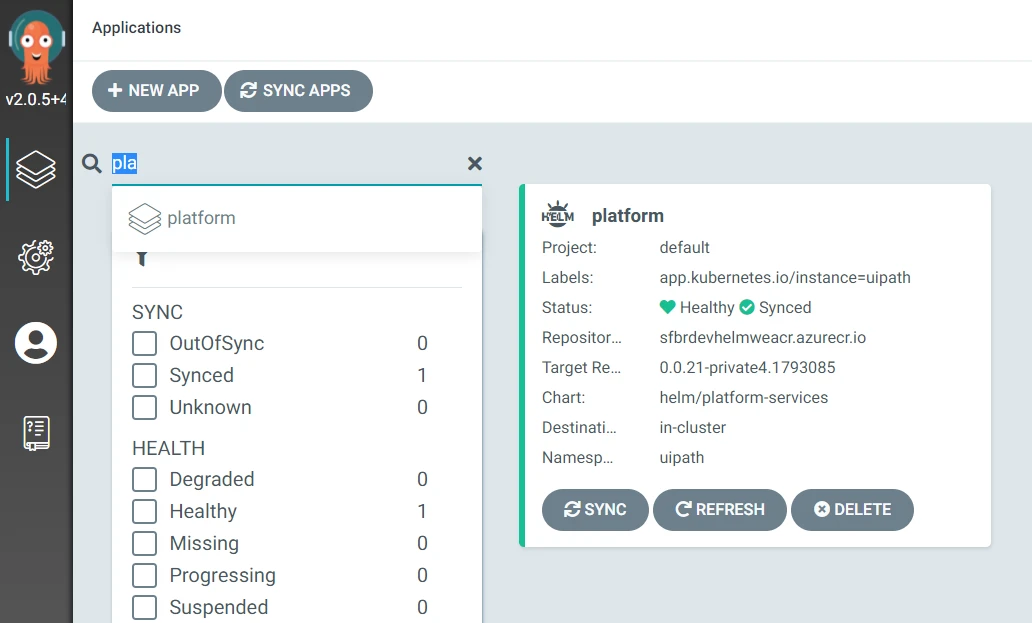Image resolution: width=1032 pixels, height=623 pixels.
Task: Click the filter funnel icon
Action: click(142, 258)
